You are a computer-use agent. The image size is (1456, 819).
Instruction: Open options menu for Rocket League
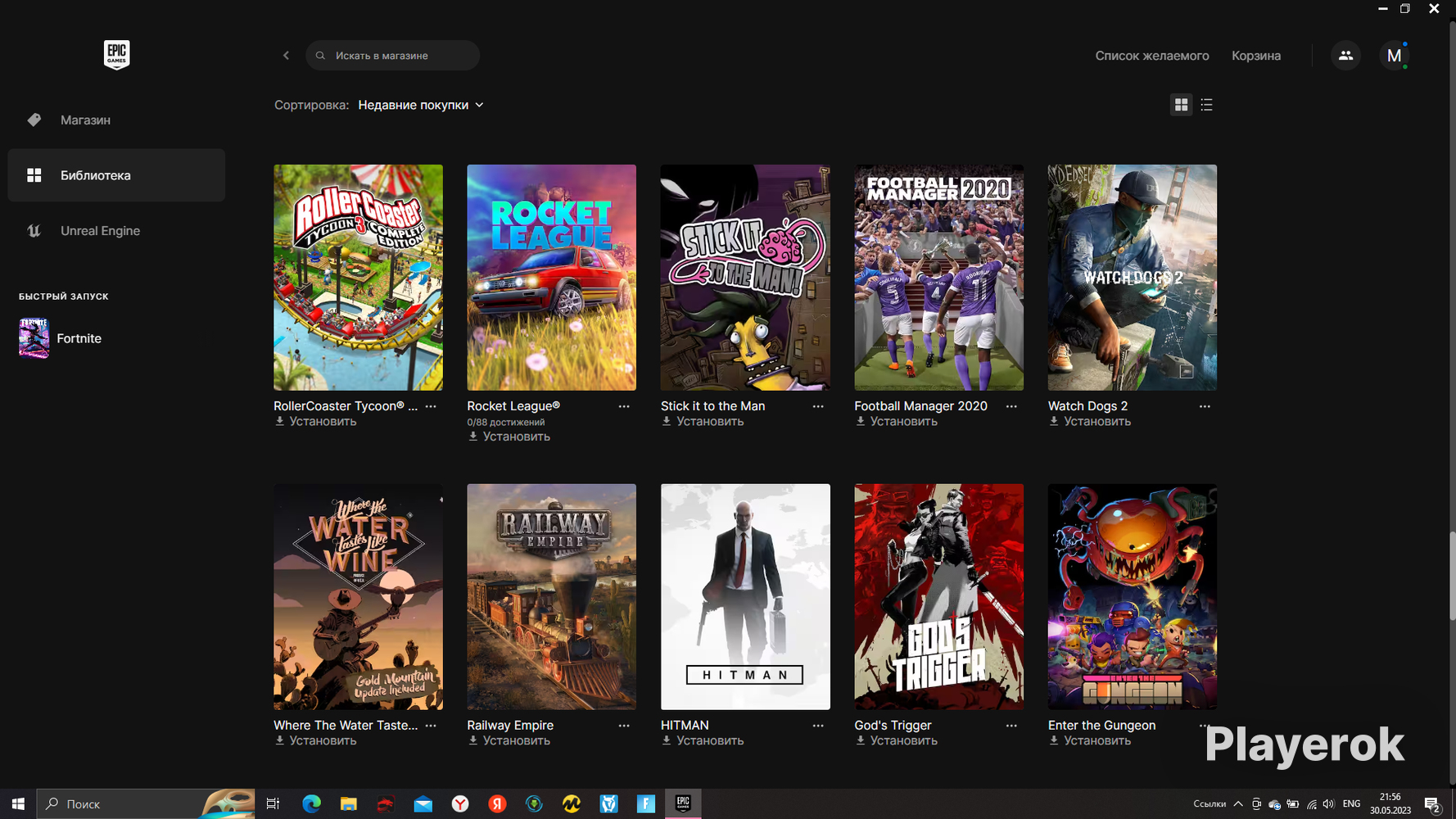(x=624, y=406)
